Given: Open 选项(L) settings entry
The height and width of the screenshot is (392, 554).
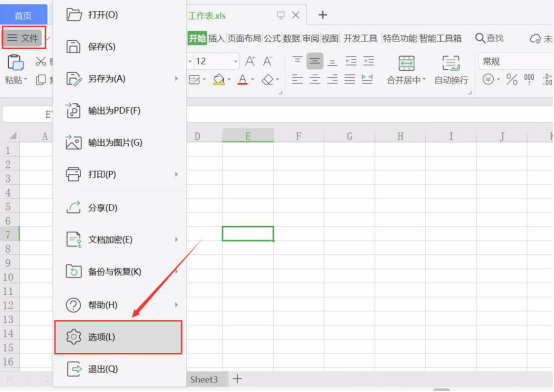Looking at the screenshot, I should [118, 337].
